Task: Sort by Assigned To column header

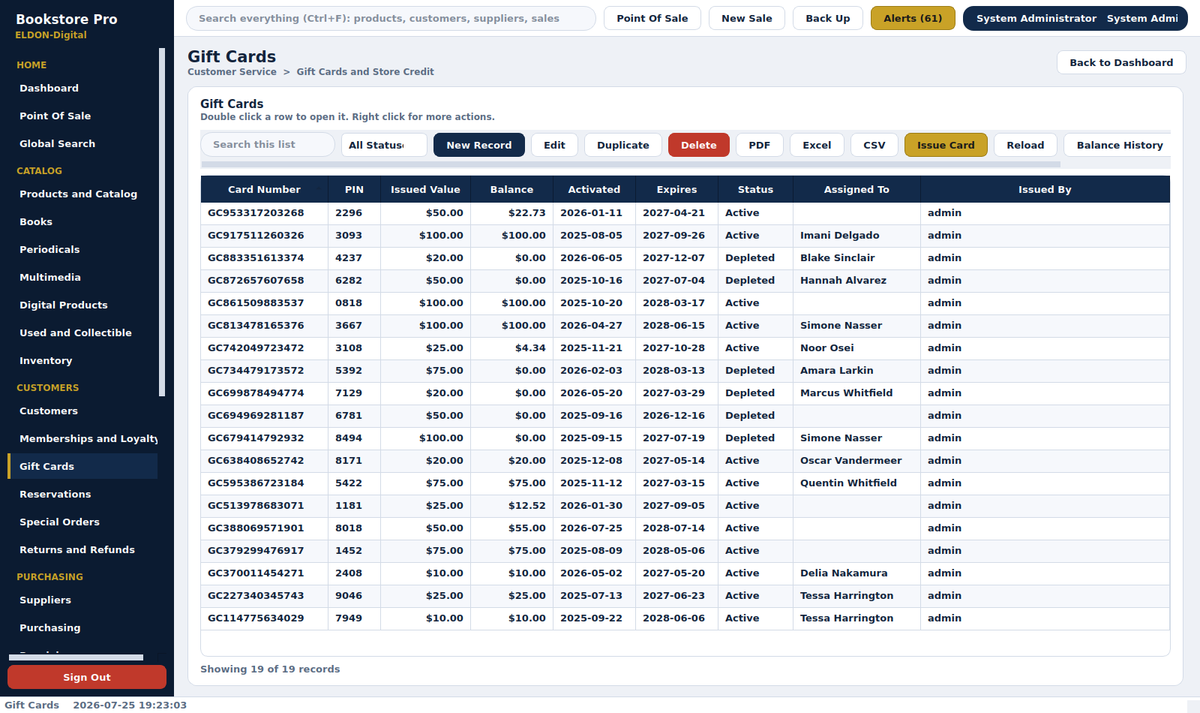Action: (856, 189)
